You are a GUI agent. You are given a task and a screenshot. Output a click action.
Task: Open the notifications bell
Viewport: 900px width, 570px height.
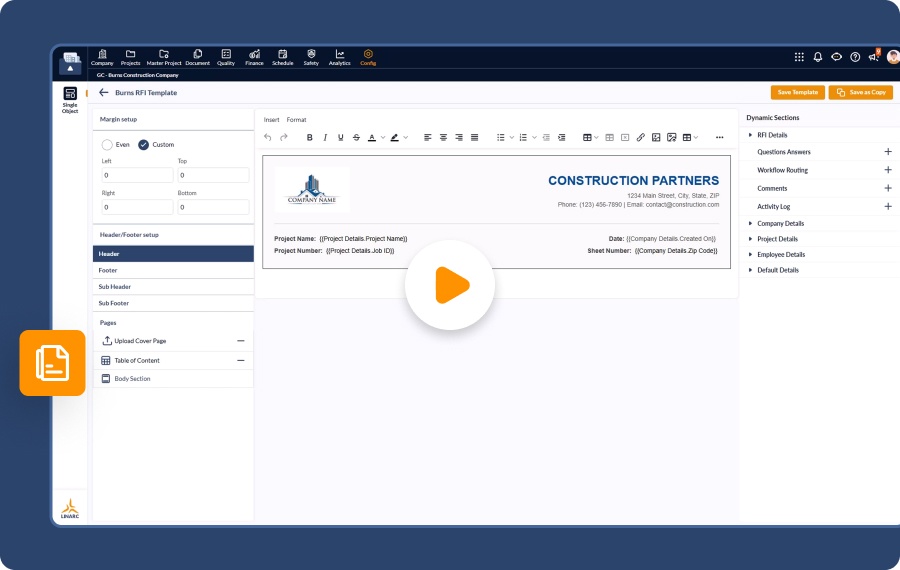coord(818,57)
